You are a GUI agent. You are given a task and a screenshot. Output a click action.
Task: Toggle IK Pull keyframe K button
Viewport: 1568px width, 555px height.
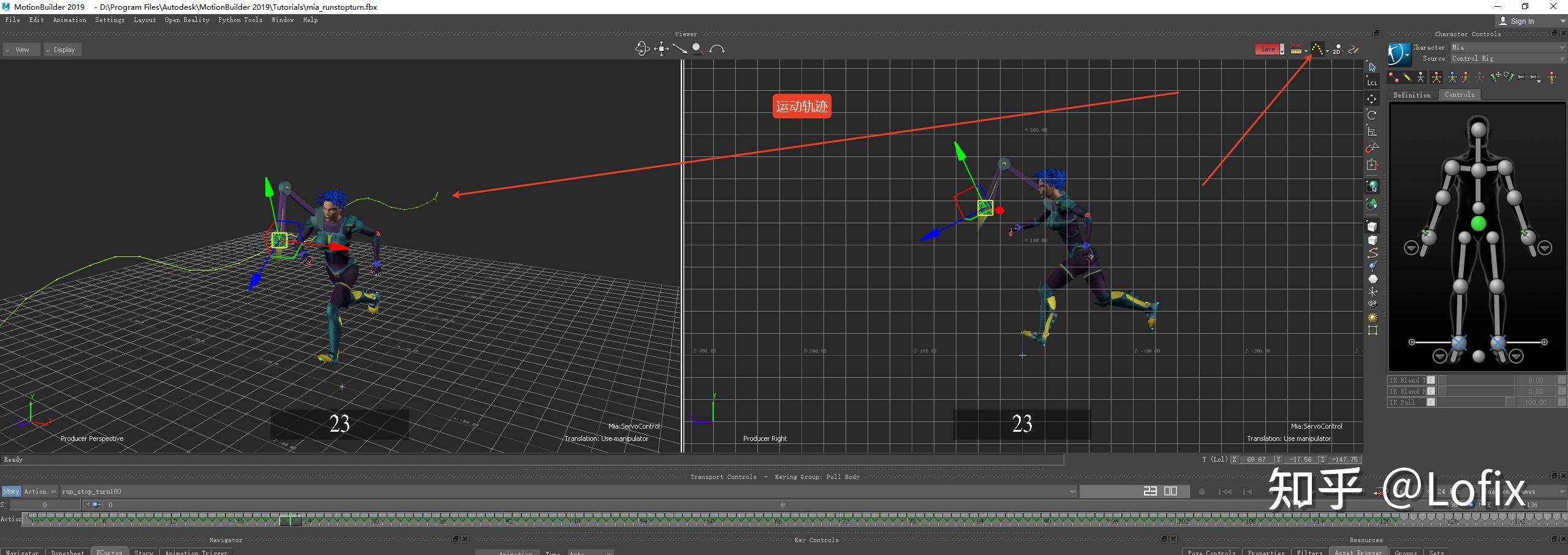pos(1431,402)
